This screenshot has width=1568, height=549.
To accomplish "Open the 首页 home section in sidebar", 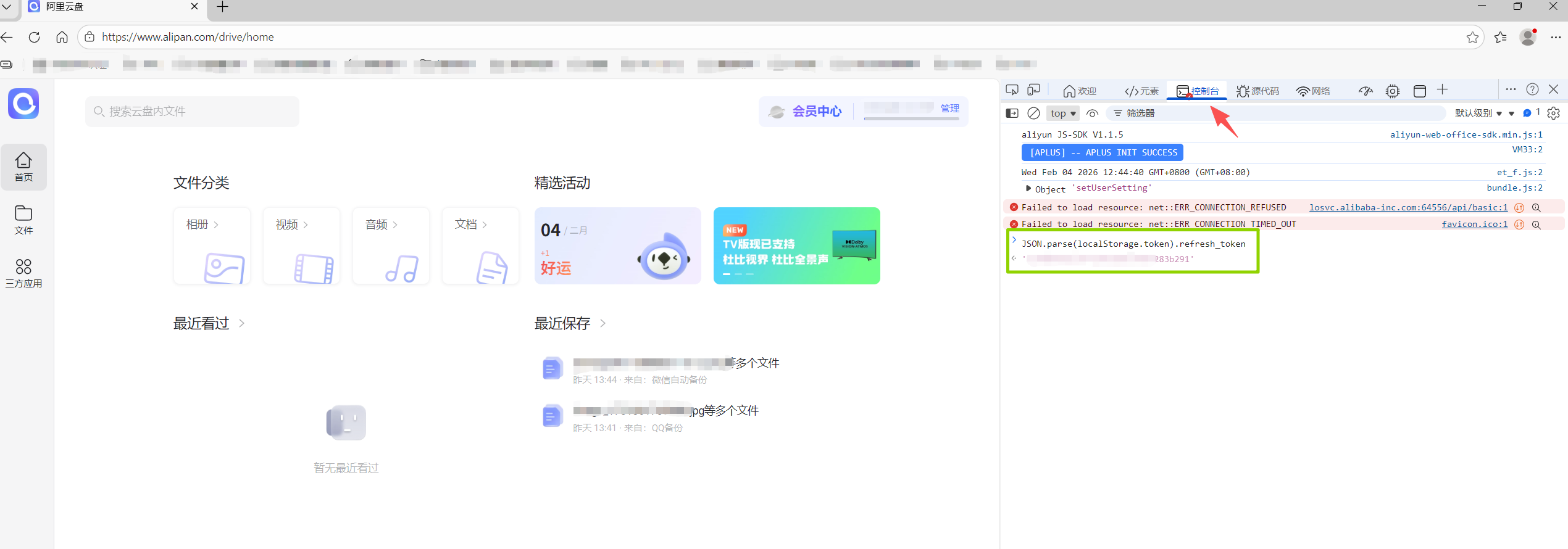I will 23,167.
